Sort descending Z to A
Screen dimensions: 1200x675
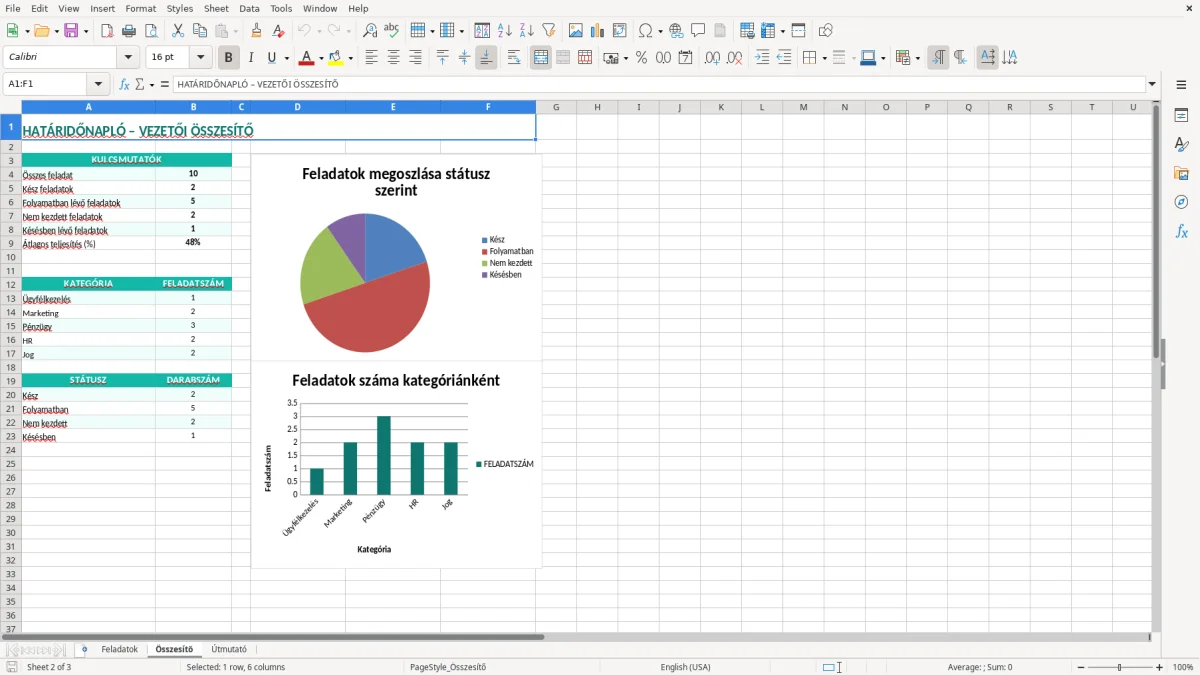click(526, 31)
